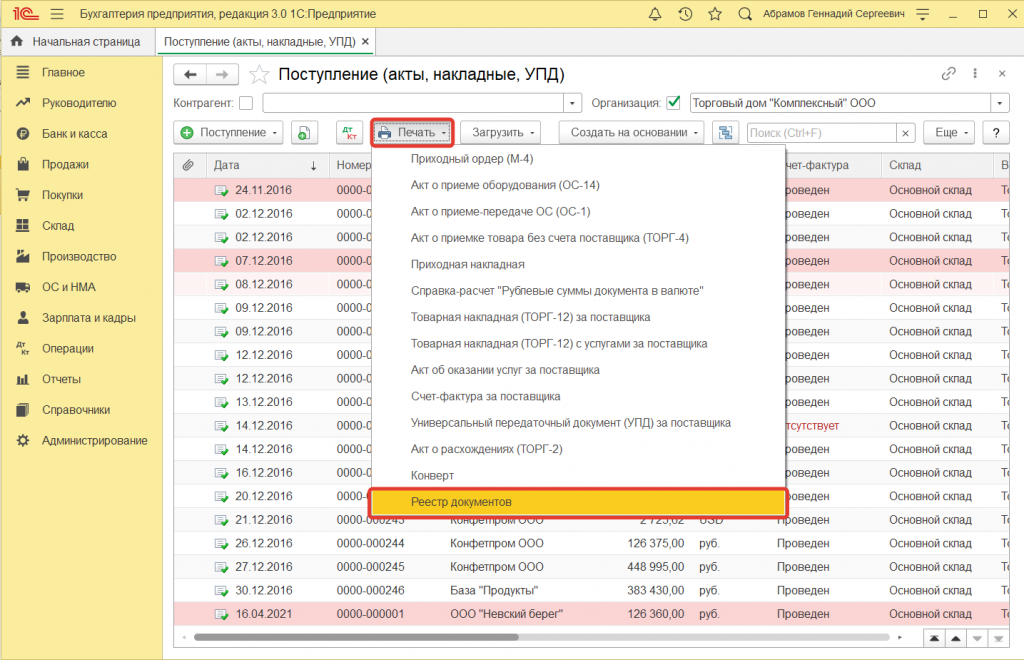Click the Поступление create button
The width and height of the screenshot is (1024, 660).
[230, 133]
